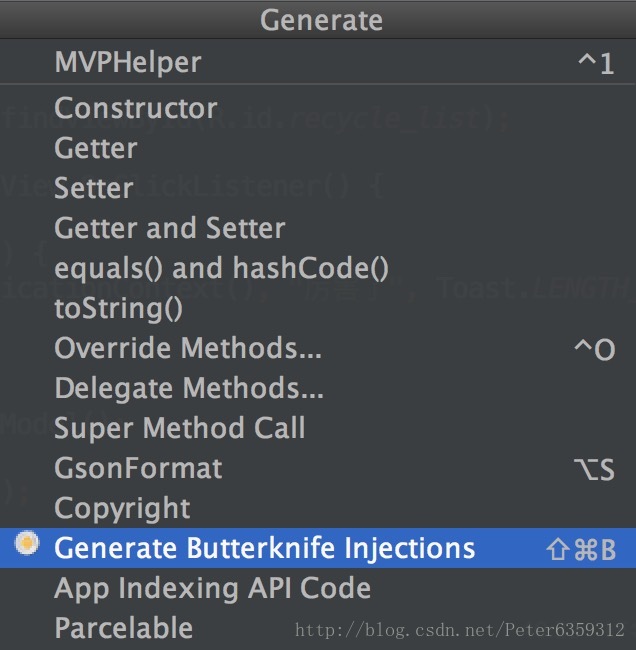Choose Getter and Setter
The height and width of the screenshot is (650, 636).
[x=318, y=228]
